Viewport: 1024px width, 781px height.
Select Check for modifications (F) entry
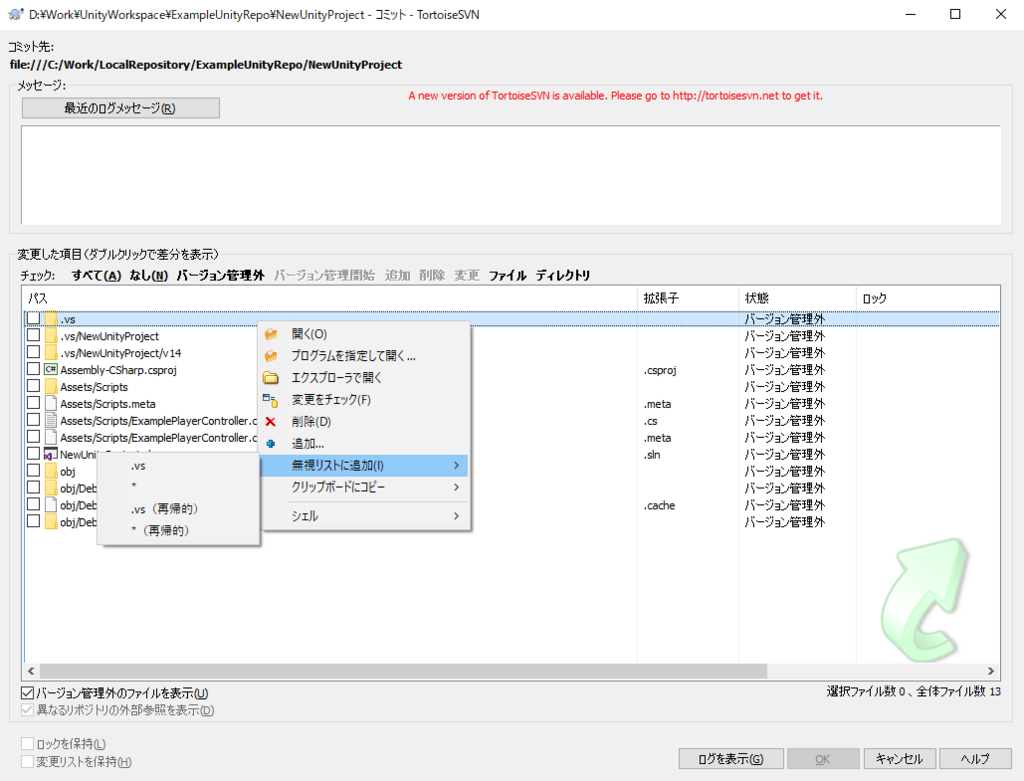[365, 400]
